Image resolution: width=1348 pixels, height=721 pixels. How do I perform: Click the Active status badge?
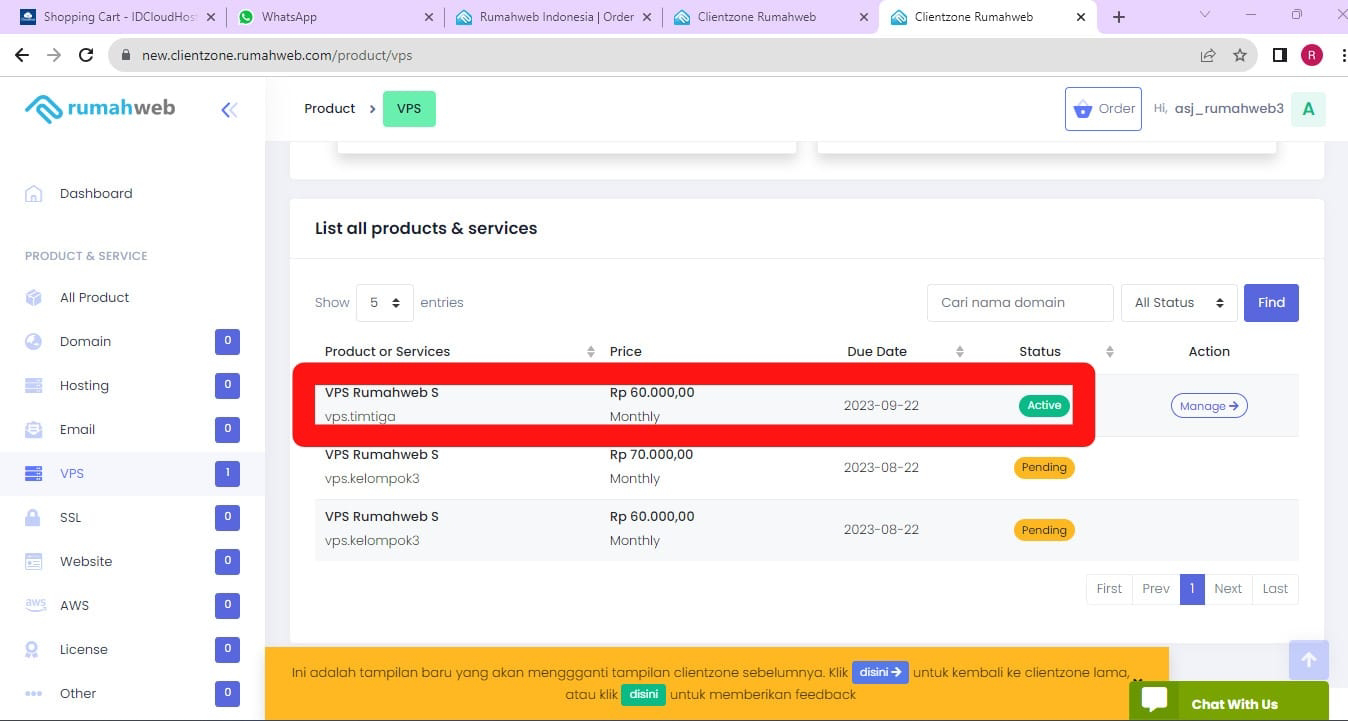click(1044, 406)
